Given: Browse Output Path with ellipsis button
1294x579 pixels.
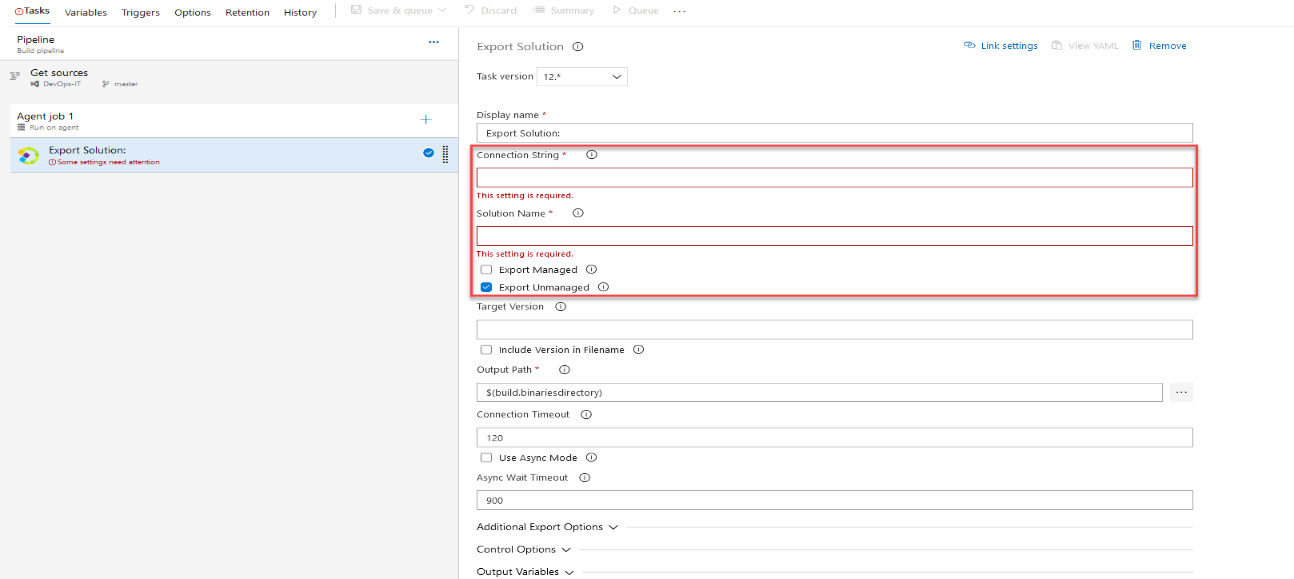Looking at the screenshot, I should coord(1181,392).
